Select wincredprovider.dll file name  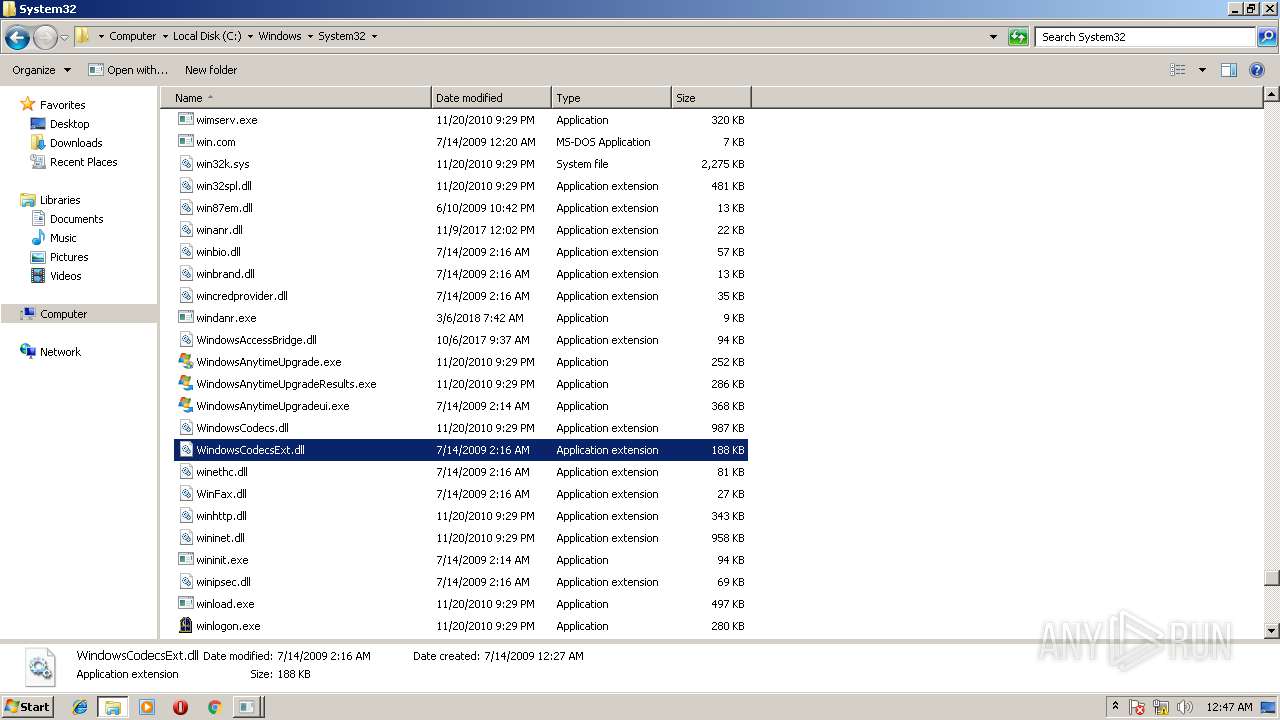pos(242,296)
